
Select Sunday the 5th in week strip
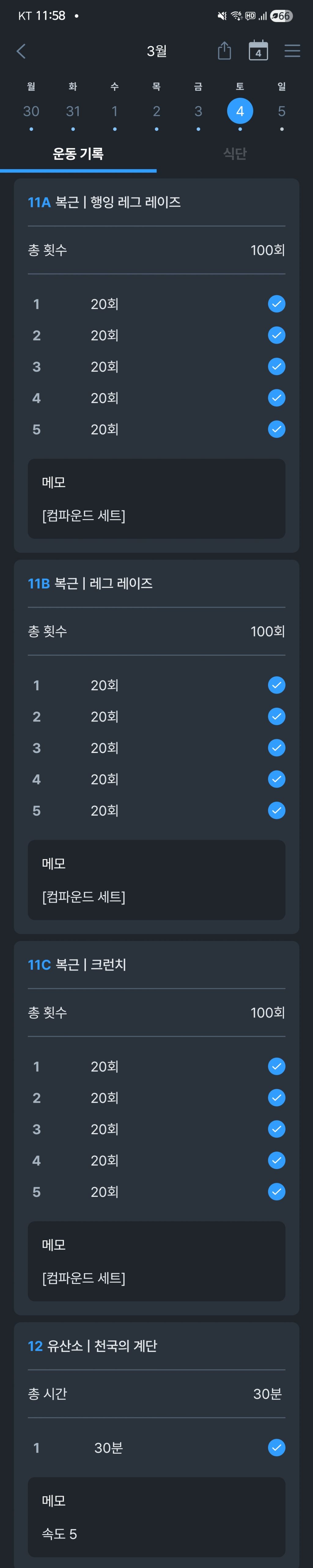(281, 111)
